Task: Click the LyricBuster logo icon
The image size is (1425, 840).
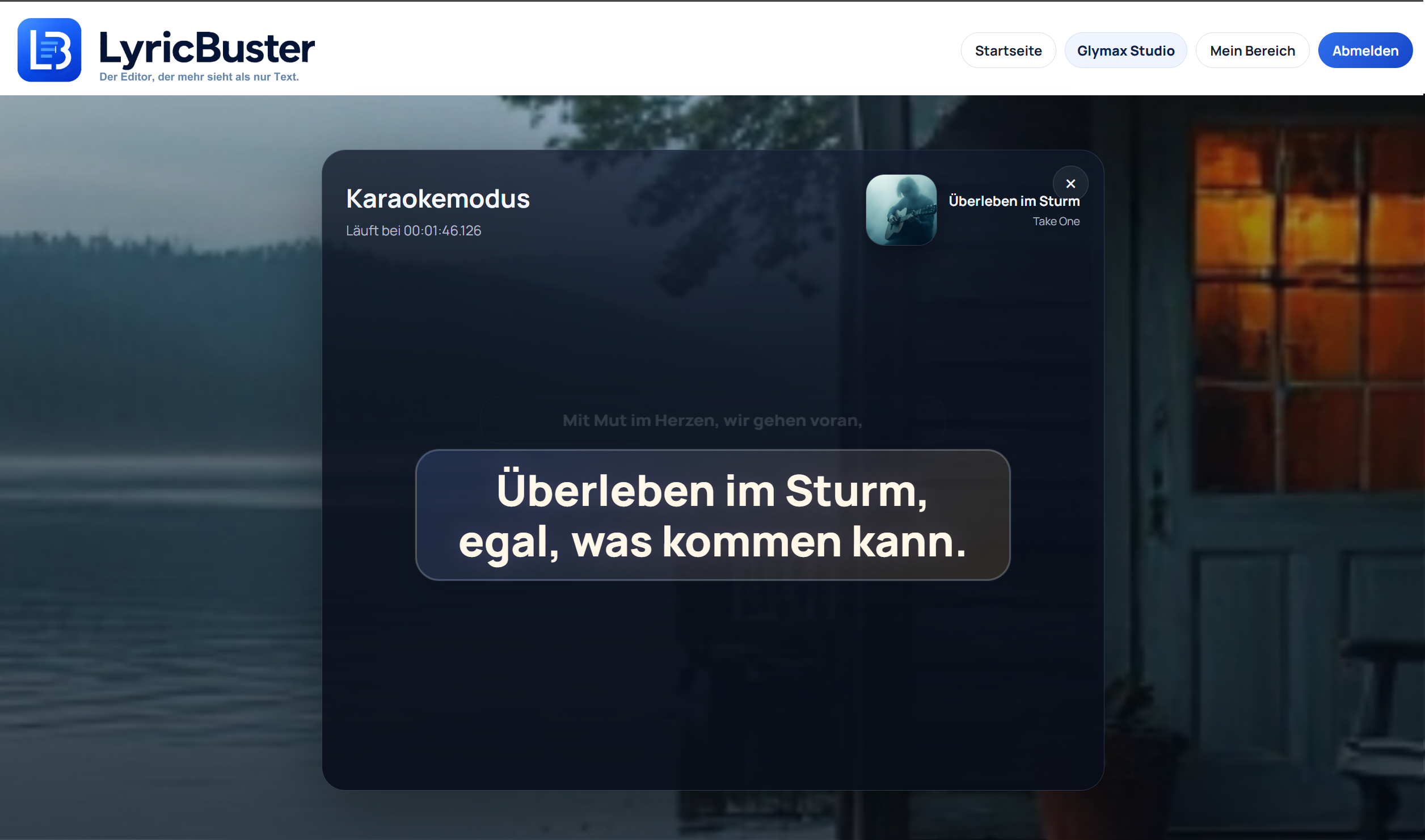Action: point(49,50)
